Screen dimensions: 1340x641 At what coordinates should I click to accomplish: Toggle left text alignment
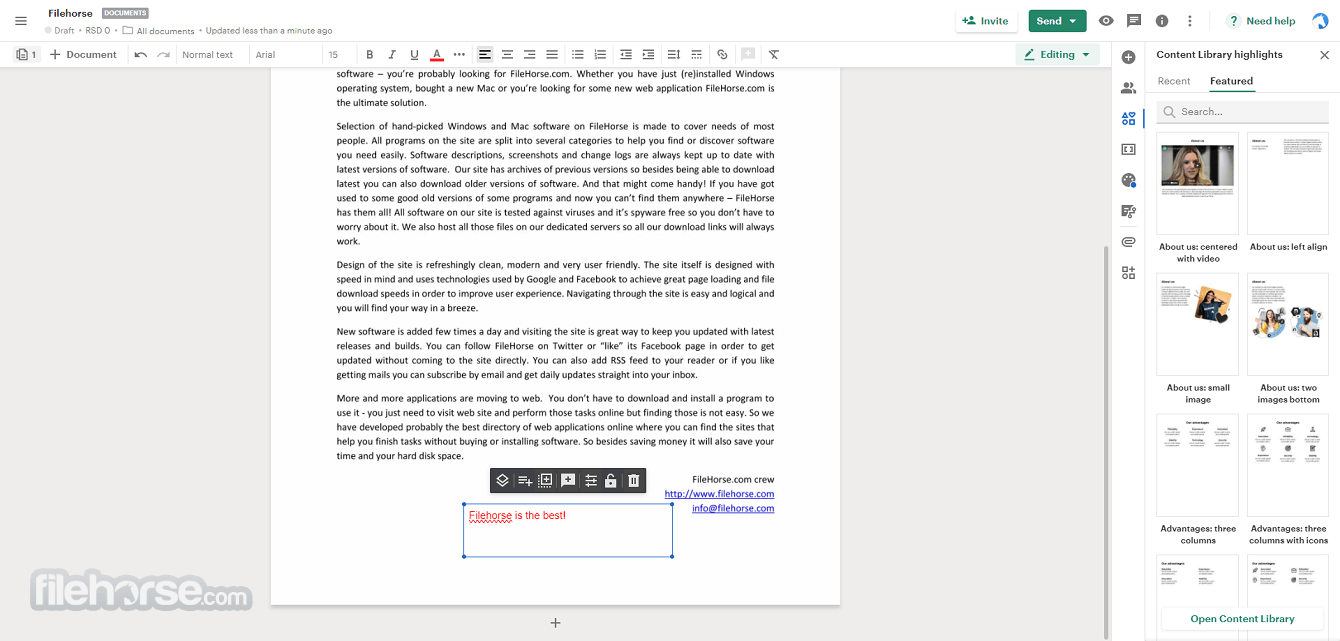(485, 55)
